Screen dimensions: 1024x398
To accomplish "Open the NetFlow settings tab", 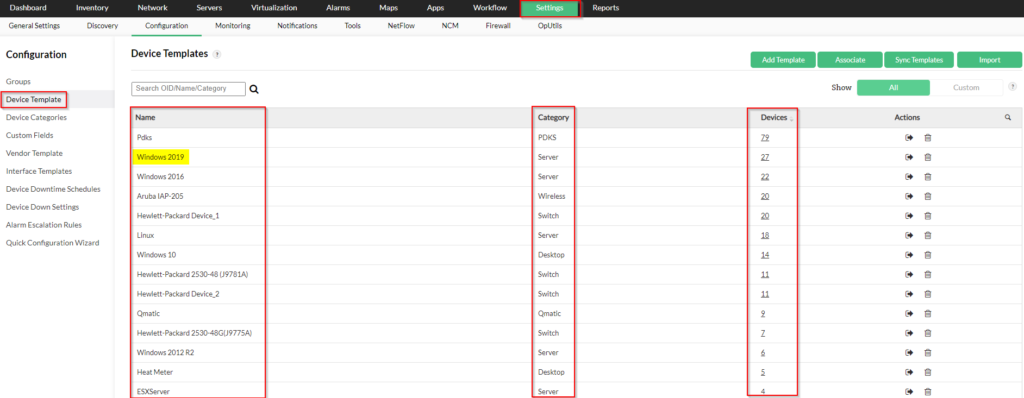I will point(401,26).
